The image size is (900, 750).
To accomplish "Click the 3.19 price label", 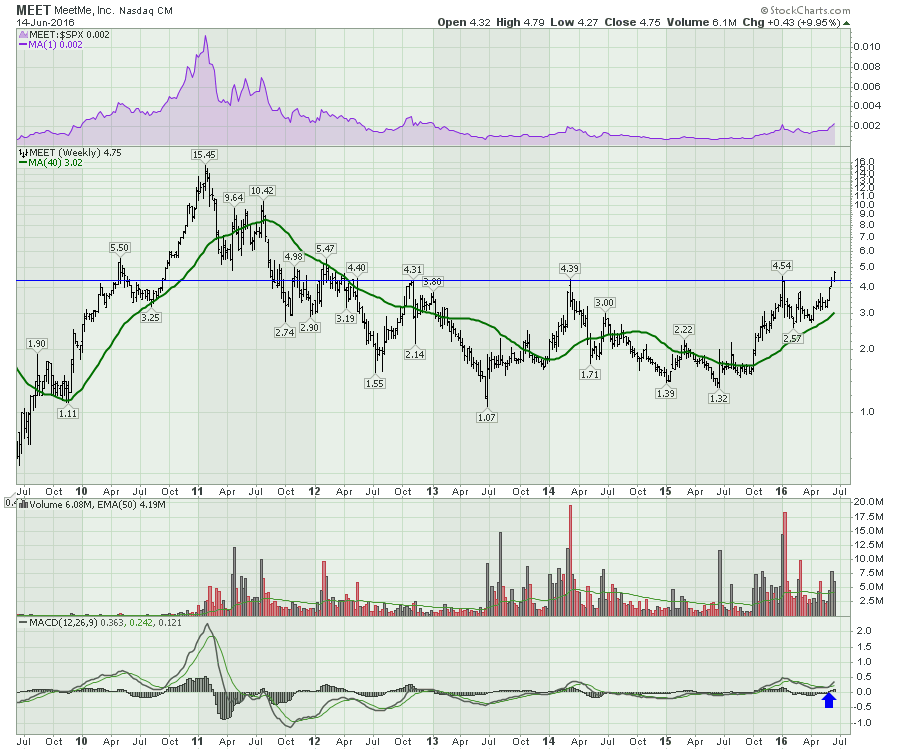I will coord(346,318).
